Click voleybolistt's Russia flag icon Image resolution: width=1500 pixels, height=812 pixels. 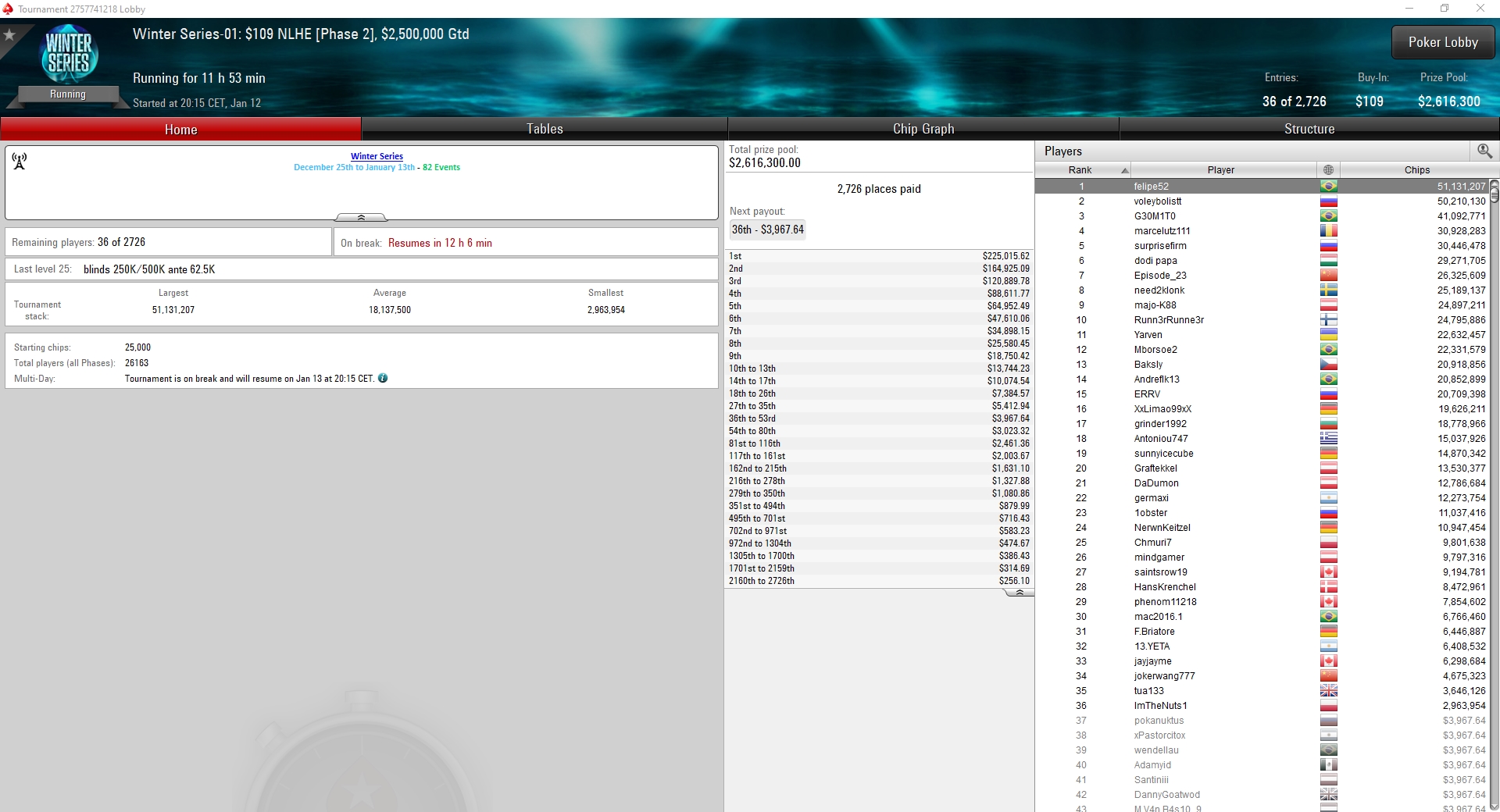pyautogui.click(x=1328, y=201)
